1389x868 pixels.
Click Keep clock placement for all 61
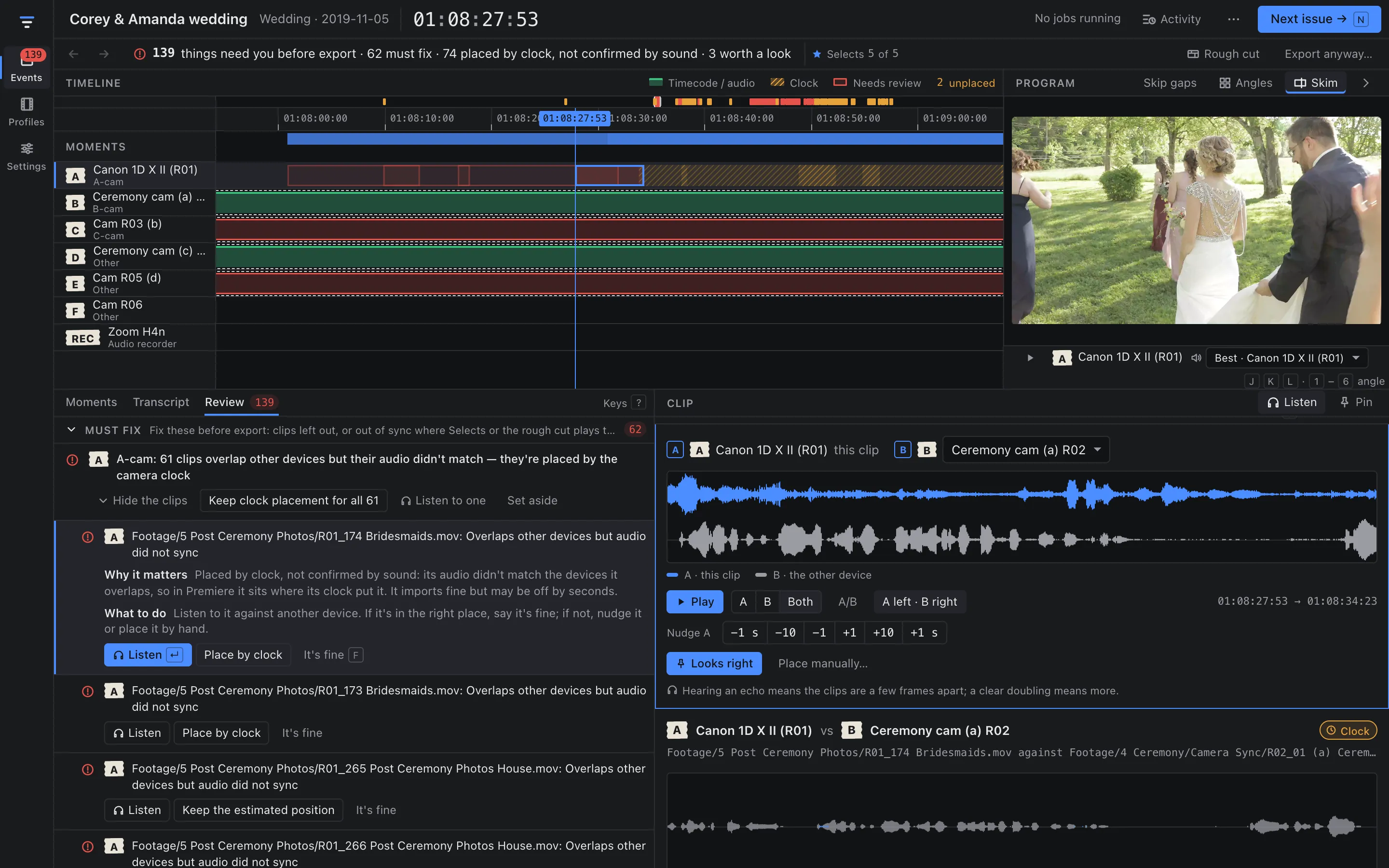click(293, 501)
